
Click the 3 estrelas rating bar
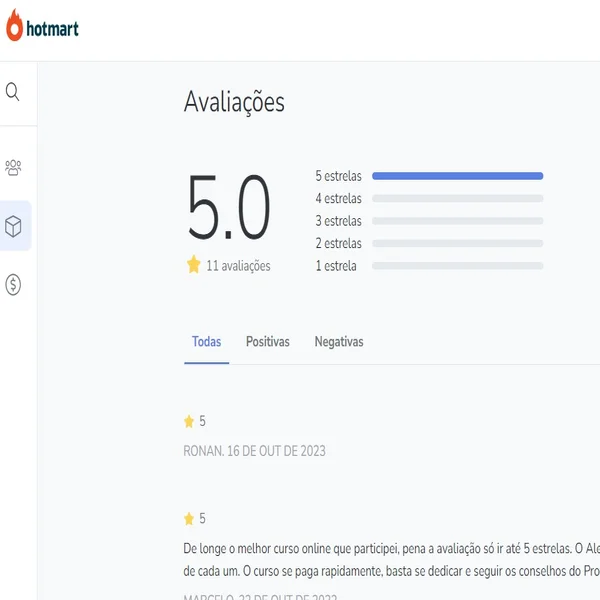[458, 221]
